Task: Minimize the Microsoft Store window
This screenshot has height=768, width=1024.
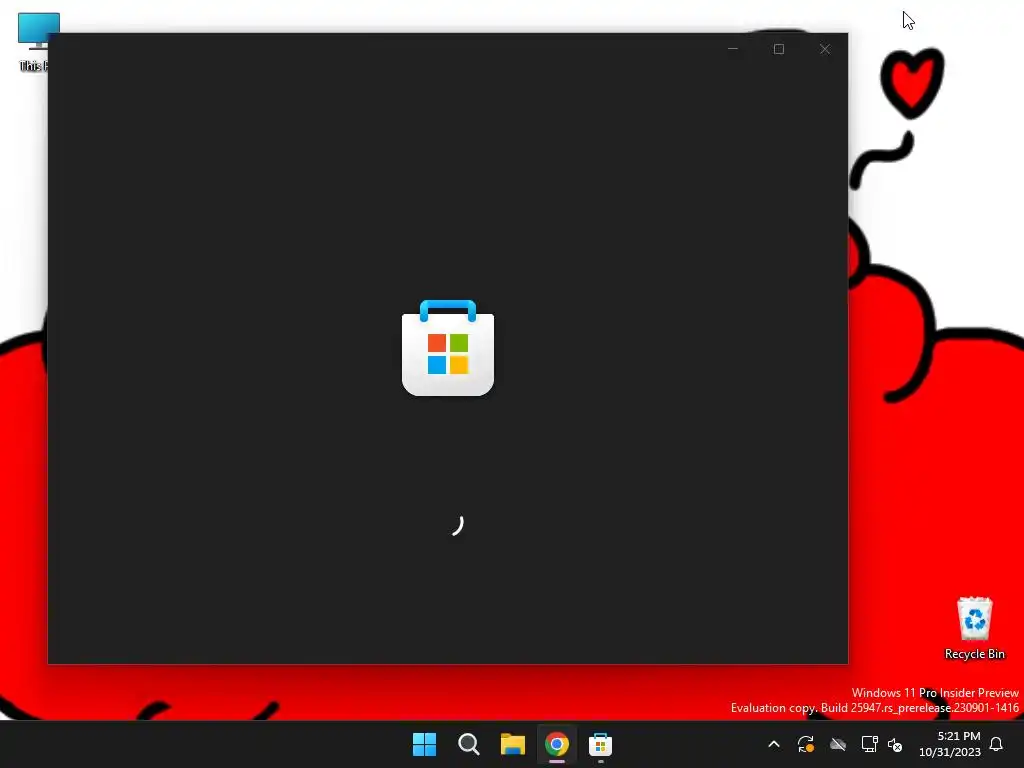Action: pyautogui.click(x=733, y=49)
